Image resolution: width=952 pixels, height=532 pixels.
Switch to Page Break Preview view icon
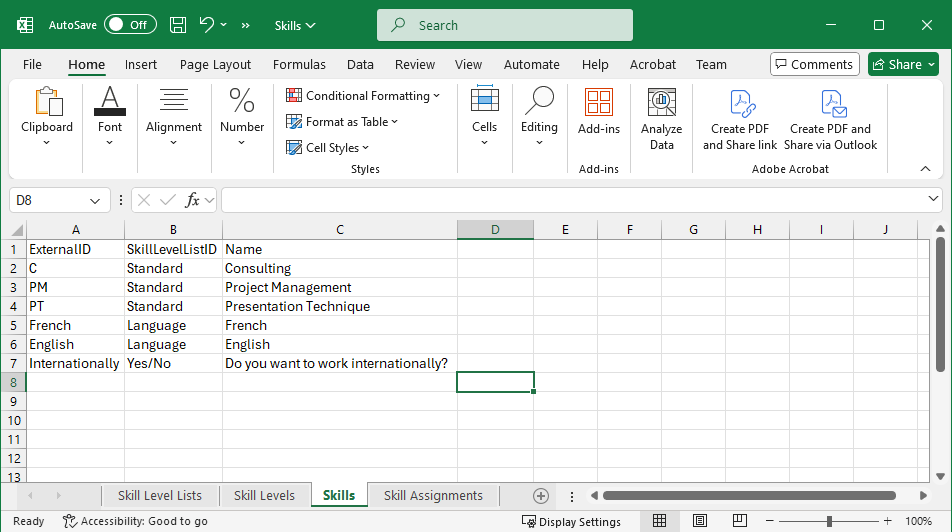pos(738,521)
